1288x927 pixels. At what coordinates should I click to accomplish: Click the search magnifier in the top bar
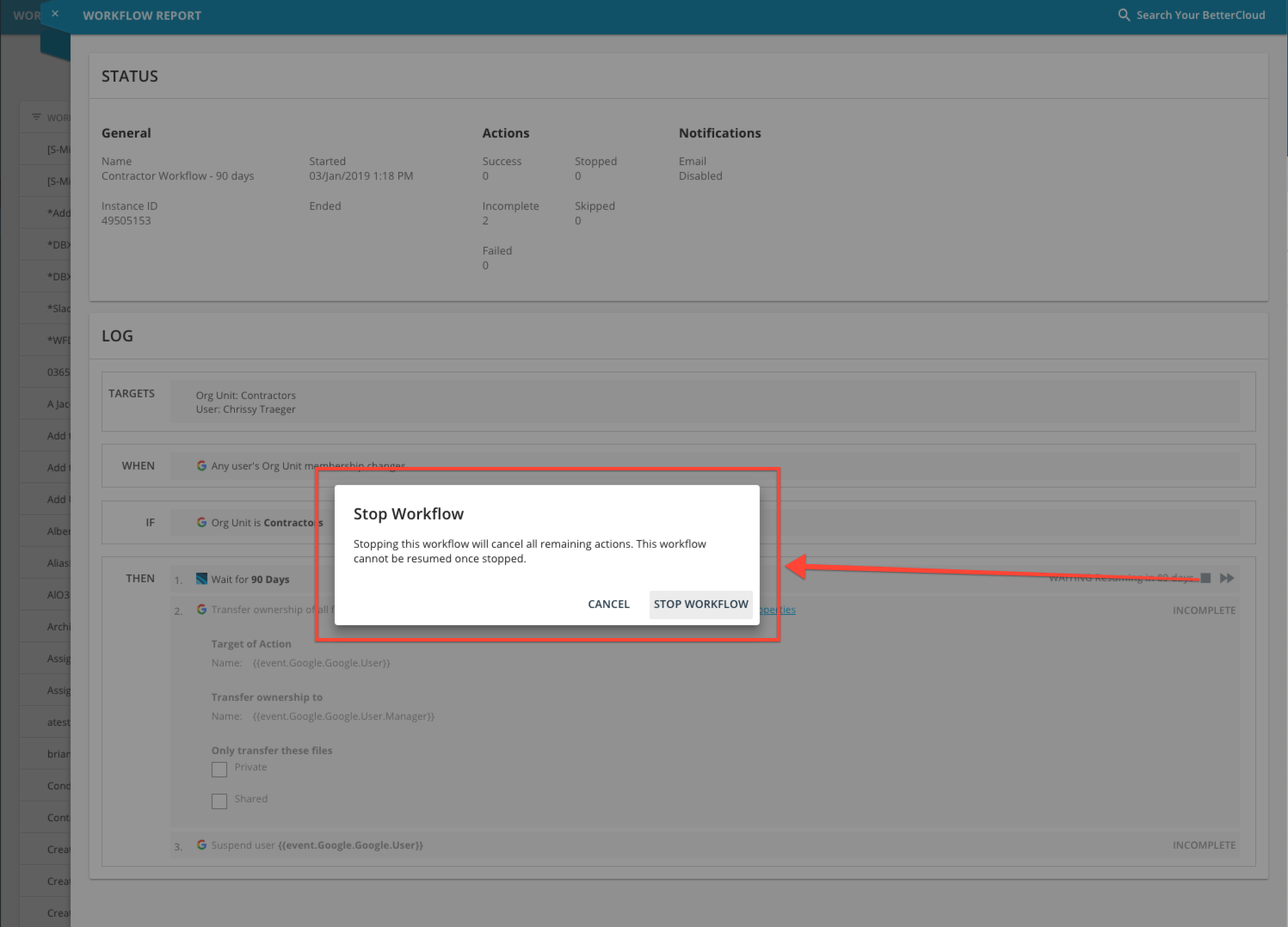pos(1123,15)
